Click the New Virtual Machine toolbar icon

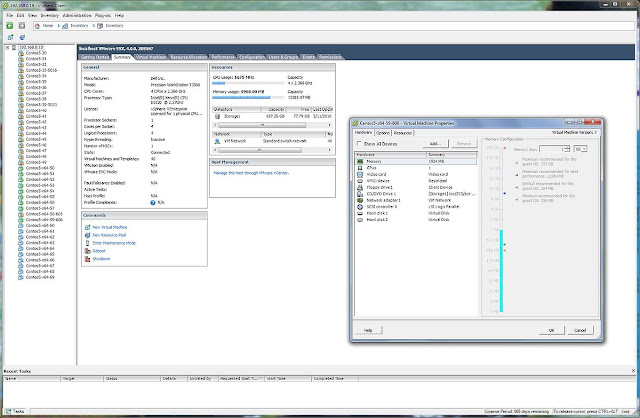pyautogui.click(x=11, y=37)
